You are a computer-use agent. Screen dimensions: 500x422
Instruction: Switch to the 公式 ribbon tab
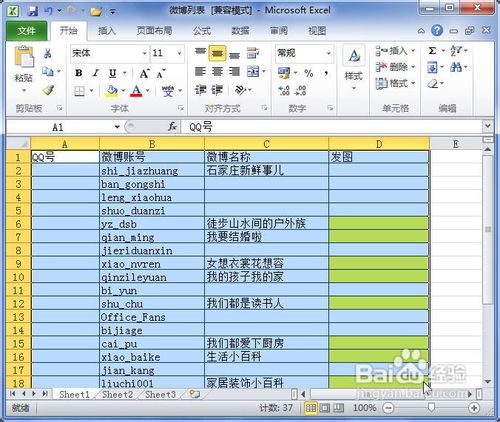point(202,31)
